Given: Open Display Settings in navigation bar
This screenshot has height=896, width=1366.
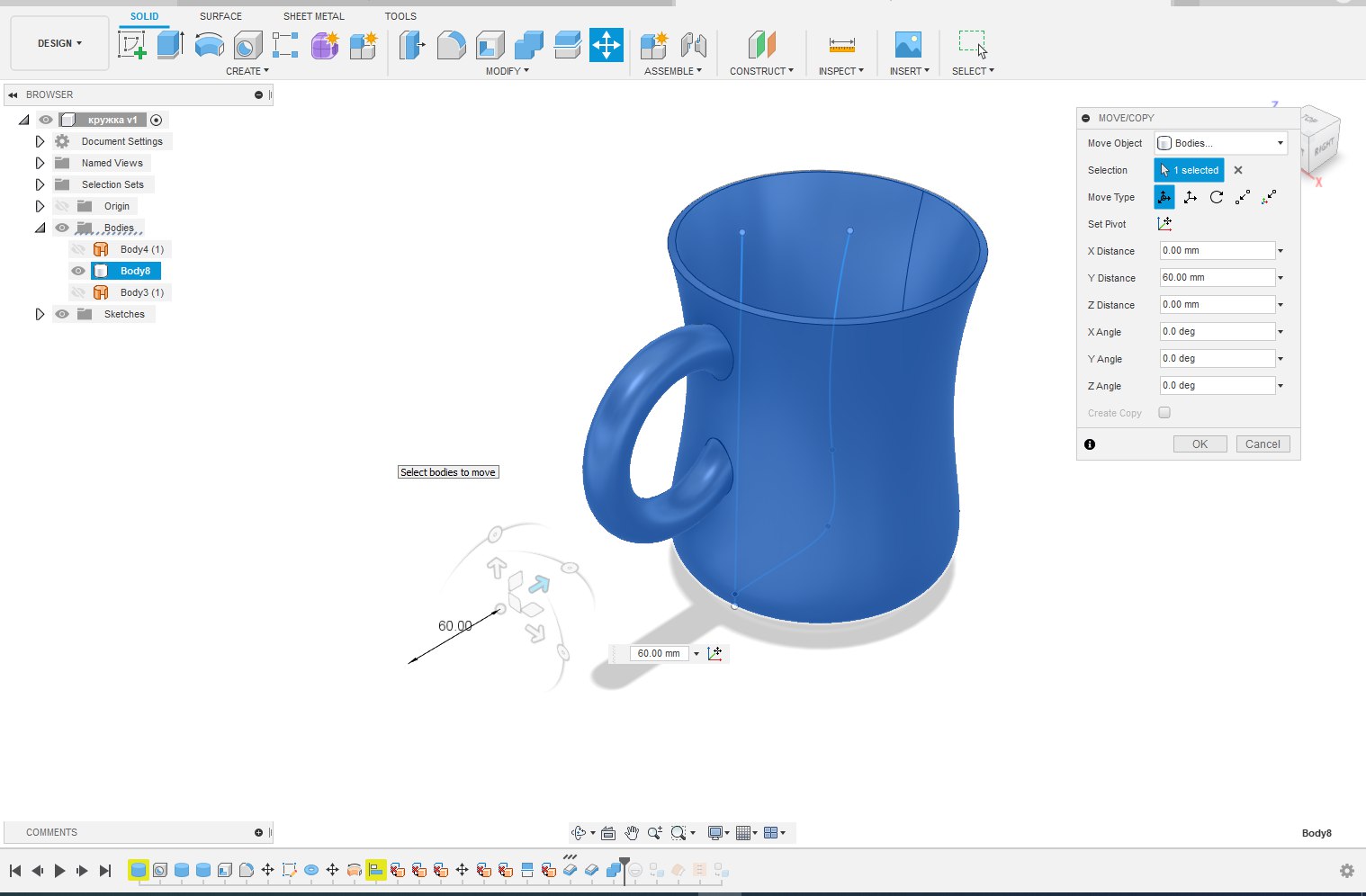Looking at the screenshot, I should (x=716, y=833).
